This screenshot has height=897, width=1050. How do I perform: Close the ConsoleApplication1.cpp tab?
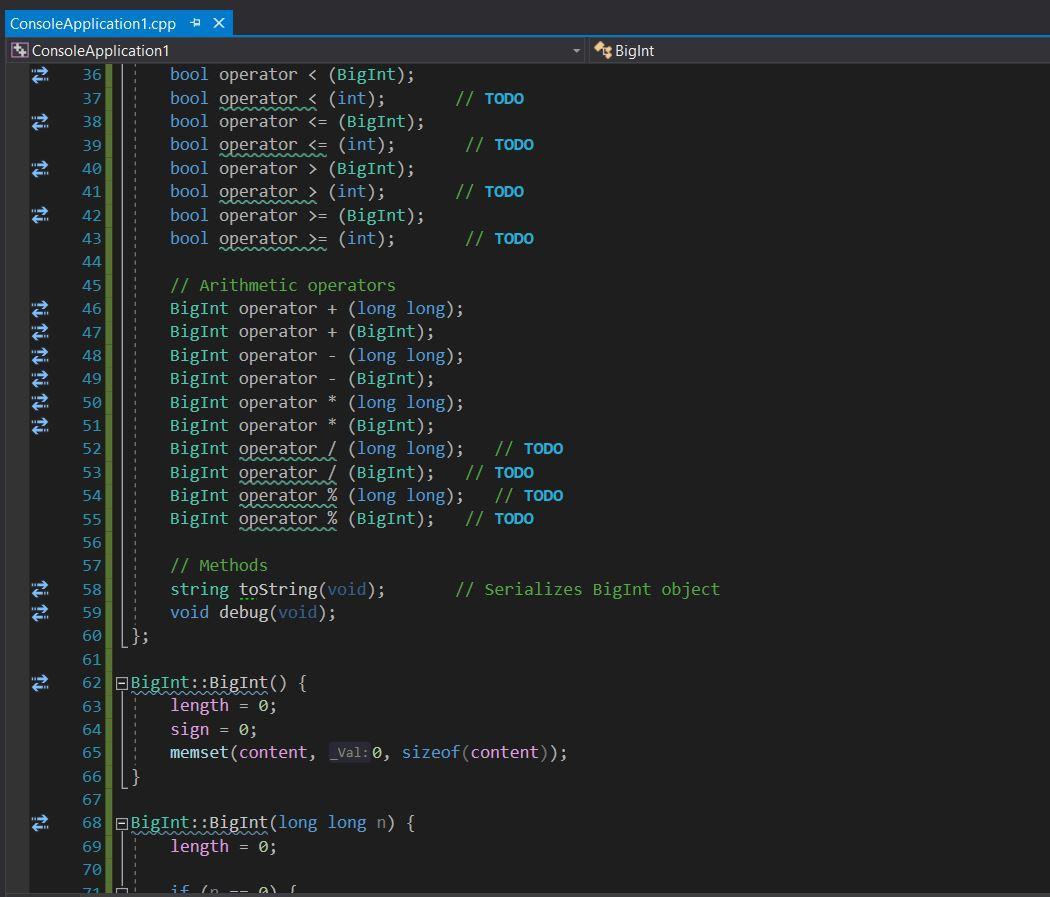[219, 23]
